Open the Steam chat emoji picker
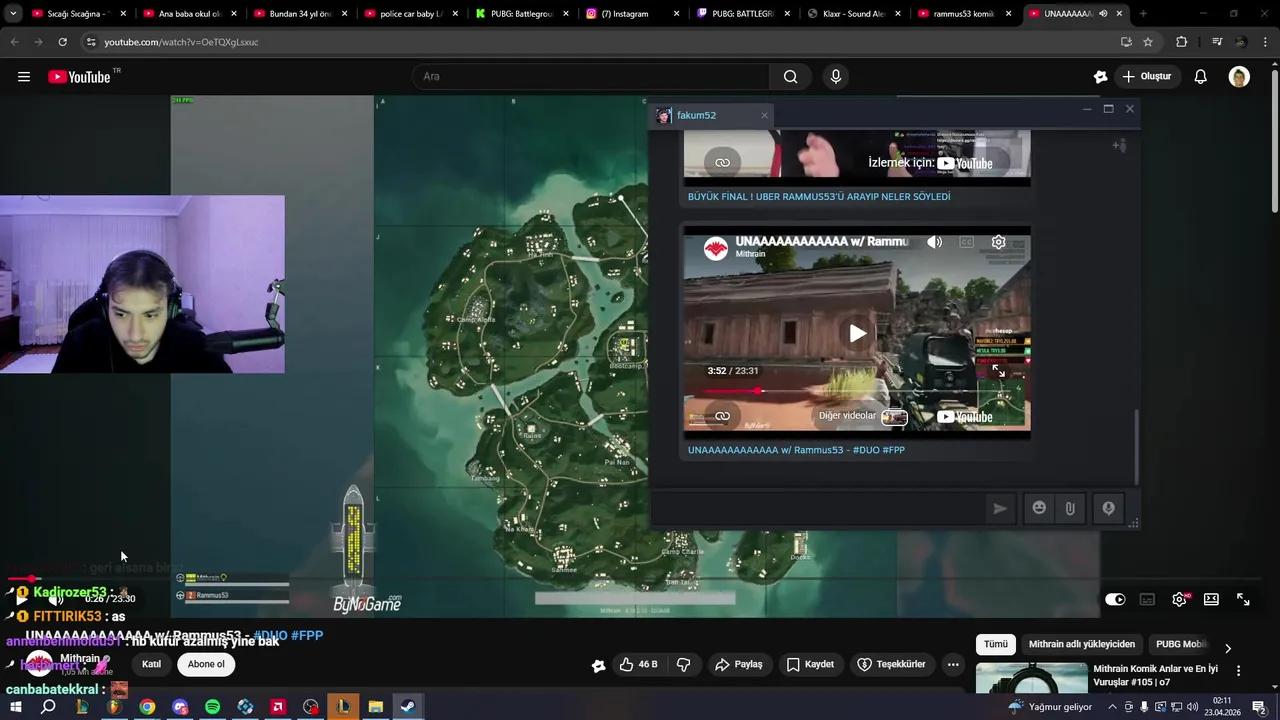 (1039, 508)
